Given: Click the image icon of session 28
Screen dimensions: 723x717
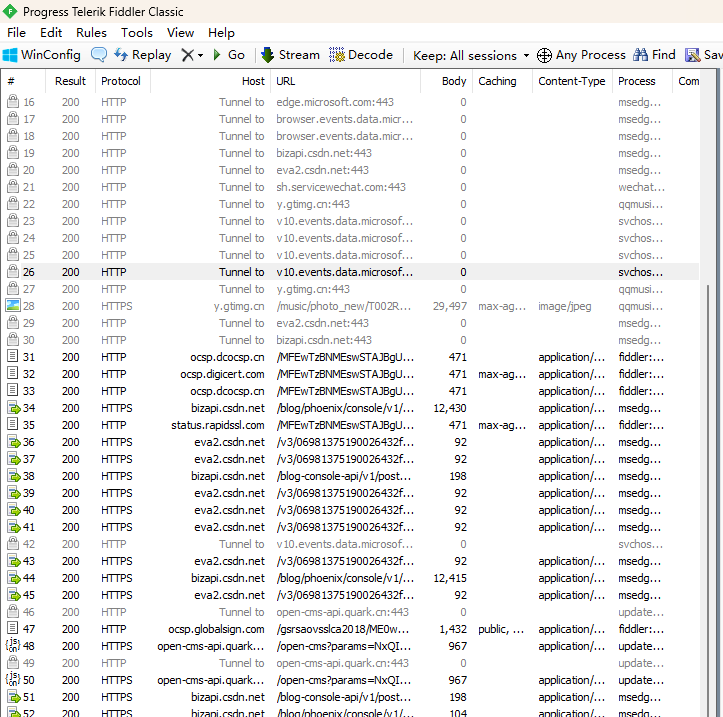Looking at the screenshot, I should point(13,305).
